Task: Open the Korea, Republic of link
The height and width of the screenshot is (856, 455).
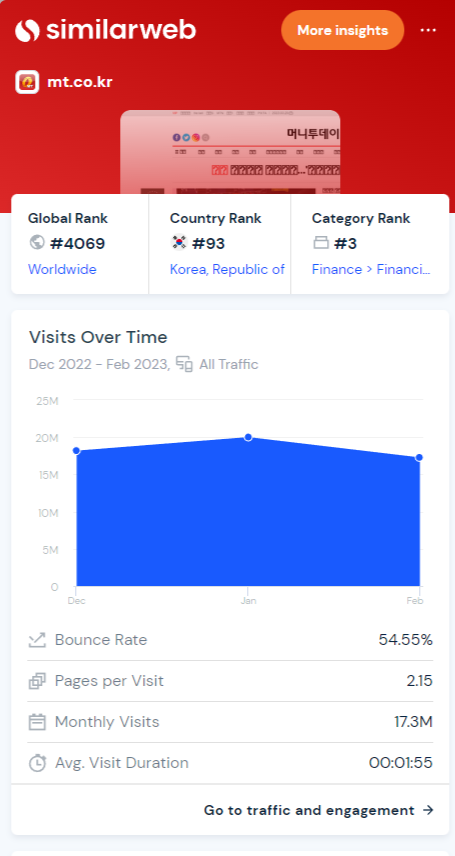Action: tap(227, 269)
